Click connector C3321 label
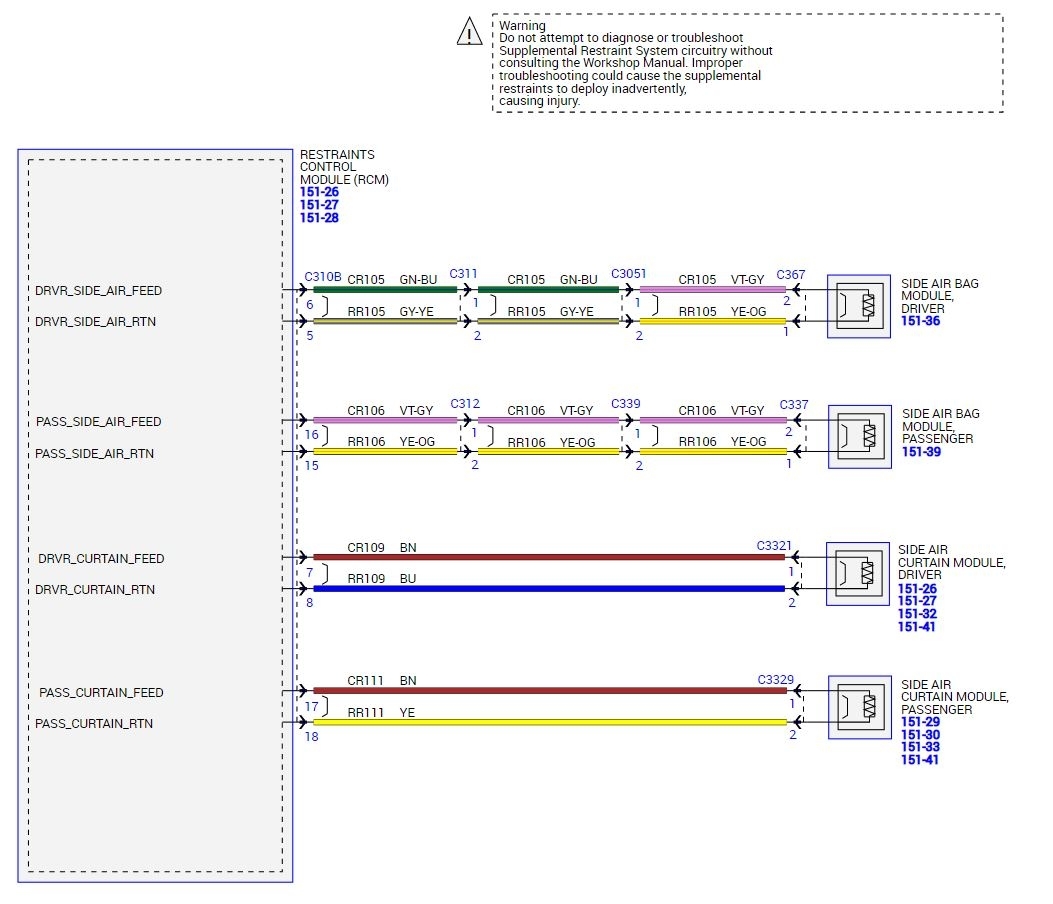 click(x=774, y=545)
